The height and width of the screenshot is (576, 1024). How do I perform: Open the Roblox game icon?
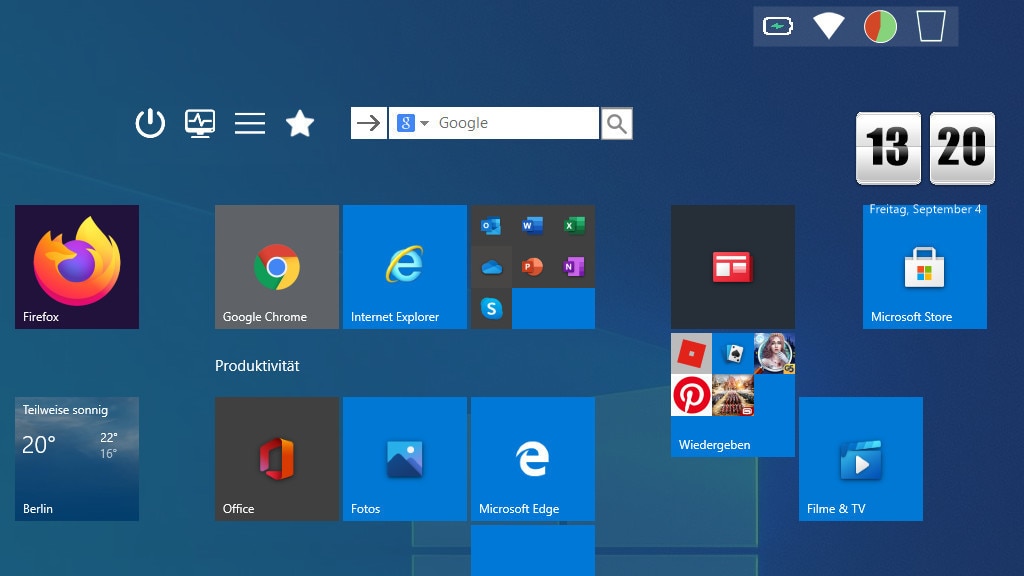pos(692,353)
